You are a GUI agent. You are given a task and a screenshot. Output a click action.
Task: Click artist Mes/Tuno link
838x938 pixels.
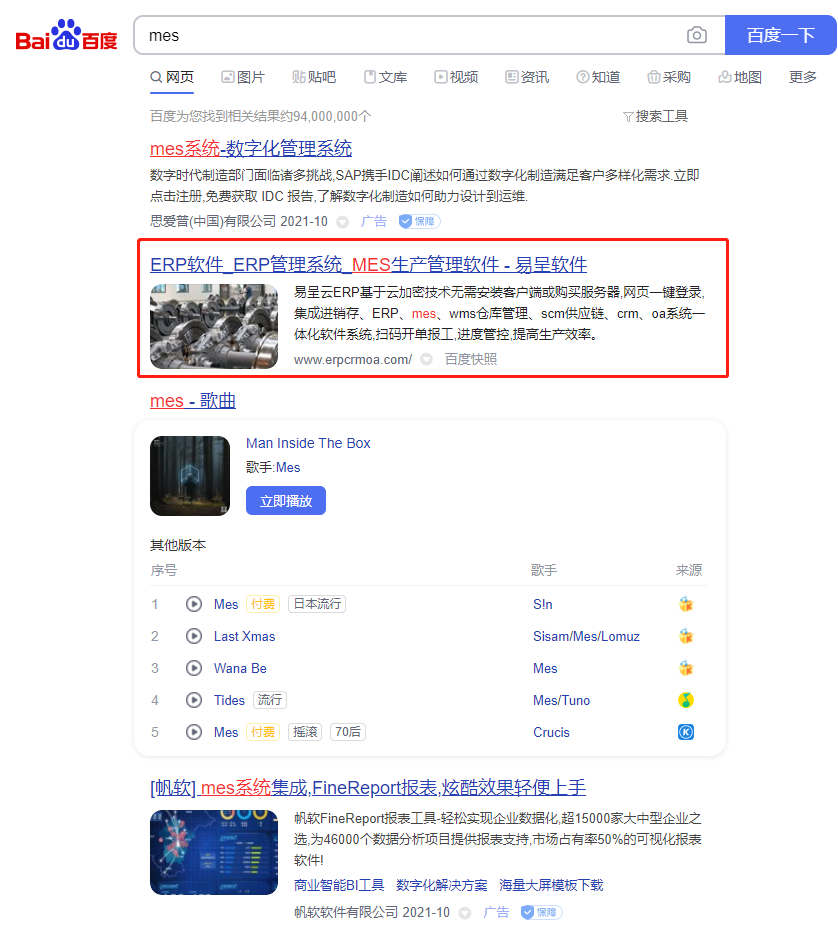[561, 701]
